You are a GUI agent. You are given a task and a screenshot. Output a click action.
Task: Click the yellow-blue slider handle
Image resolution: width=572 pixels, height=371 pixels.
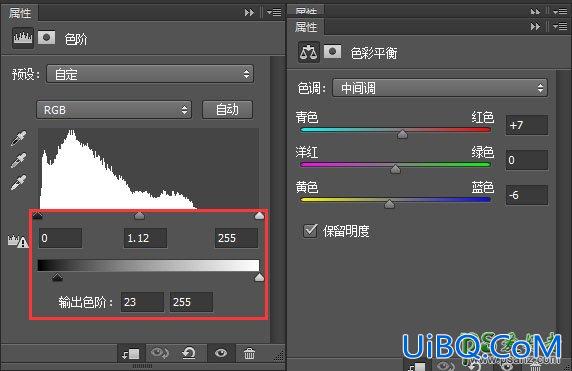tap(389, 204)
